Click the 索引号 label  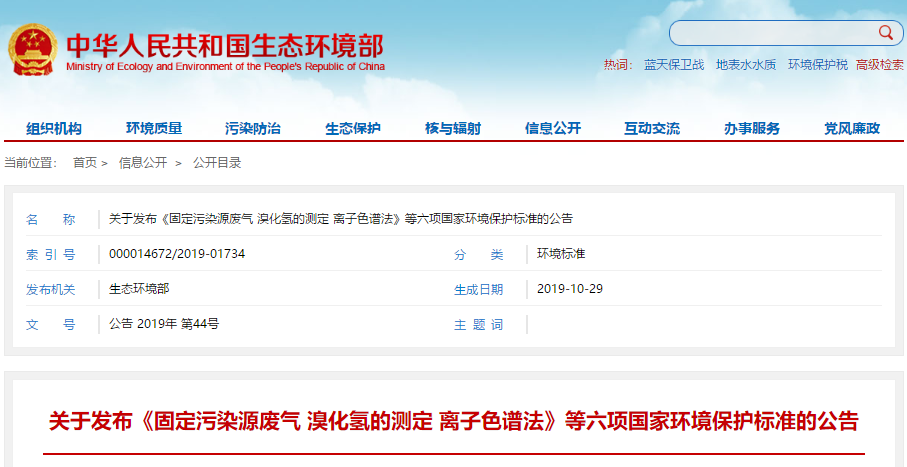coord(50,255)
